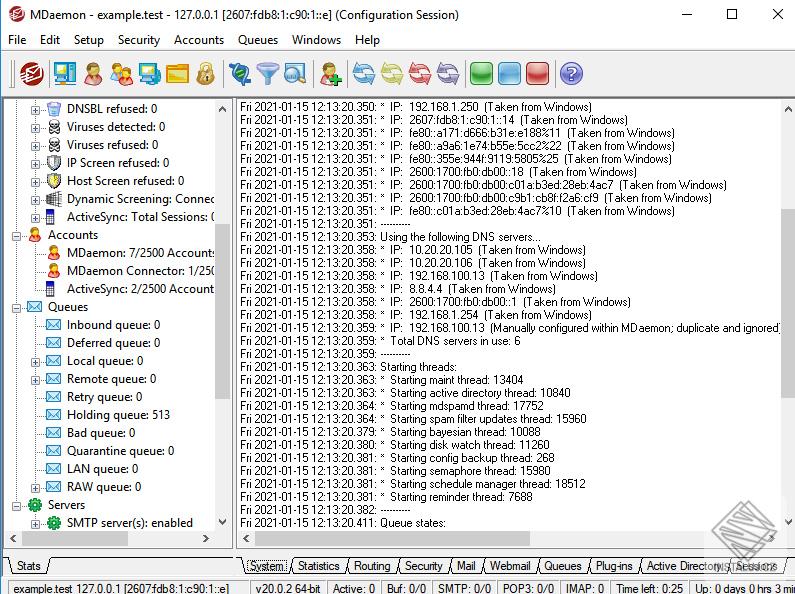Screen dimensions: 795x594
Task: Select the Bad queue: 0 entry
Action: (x=101, y=433)
